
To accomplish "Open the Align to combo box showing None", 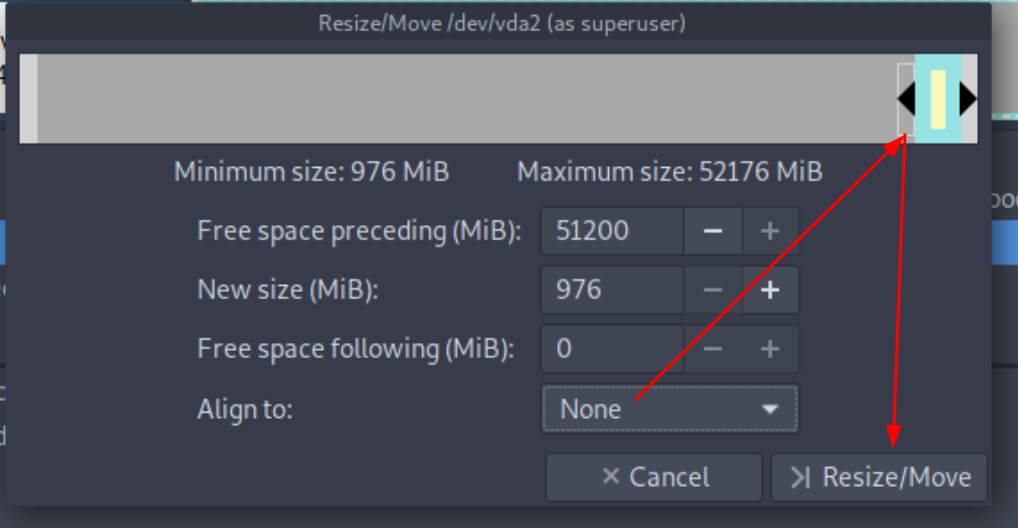I will pos(670,409).
